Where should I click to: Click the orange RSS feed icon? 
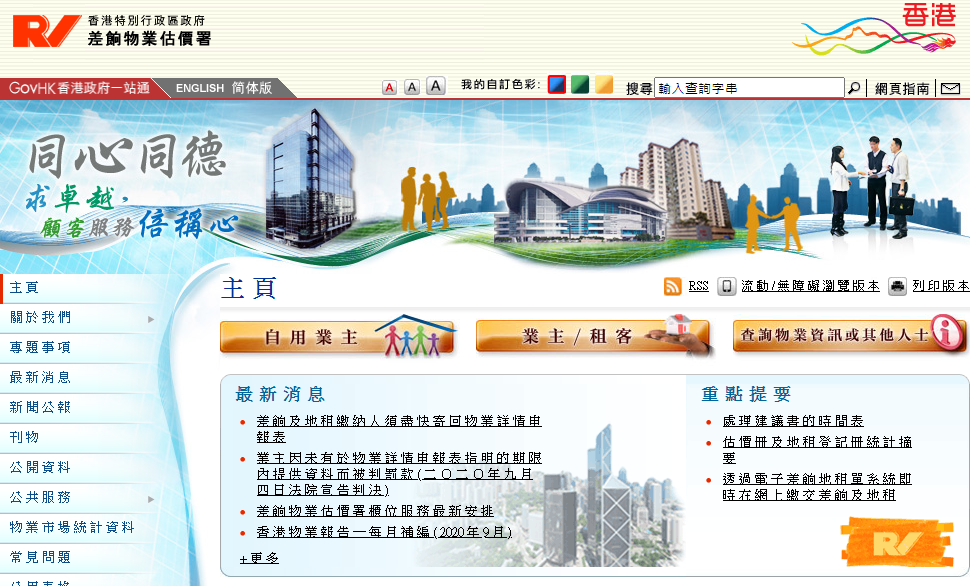[673, 286]
